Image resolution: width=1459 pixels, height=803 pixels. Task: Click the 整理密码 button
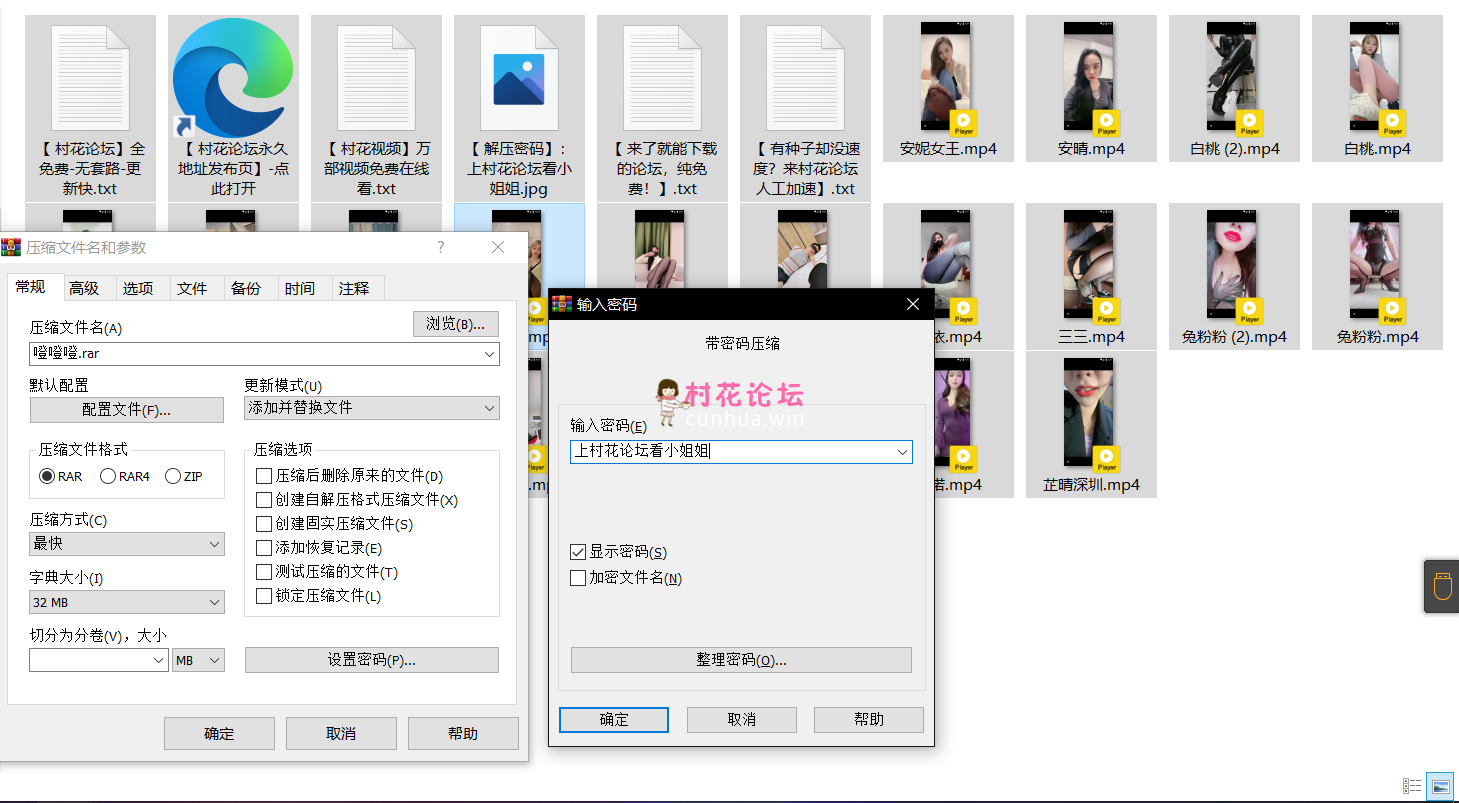click(x=741, y=660)
